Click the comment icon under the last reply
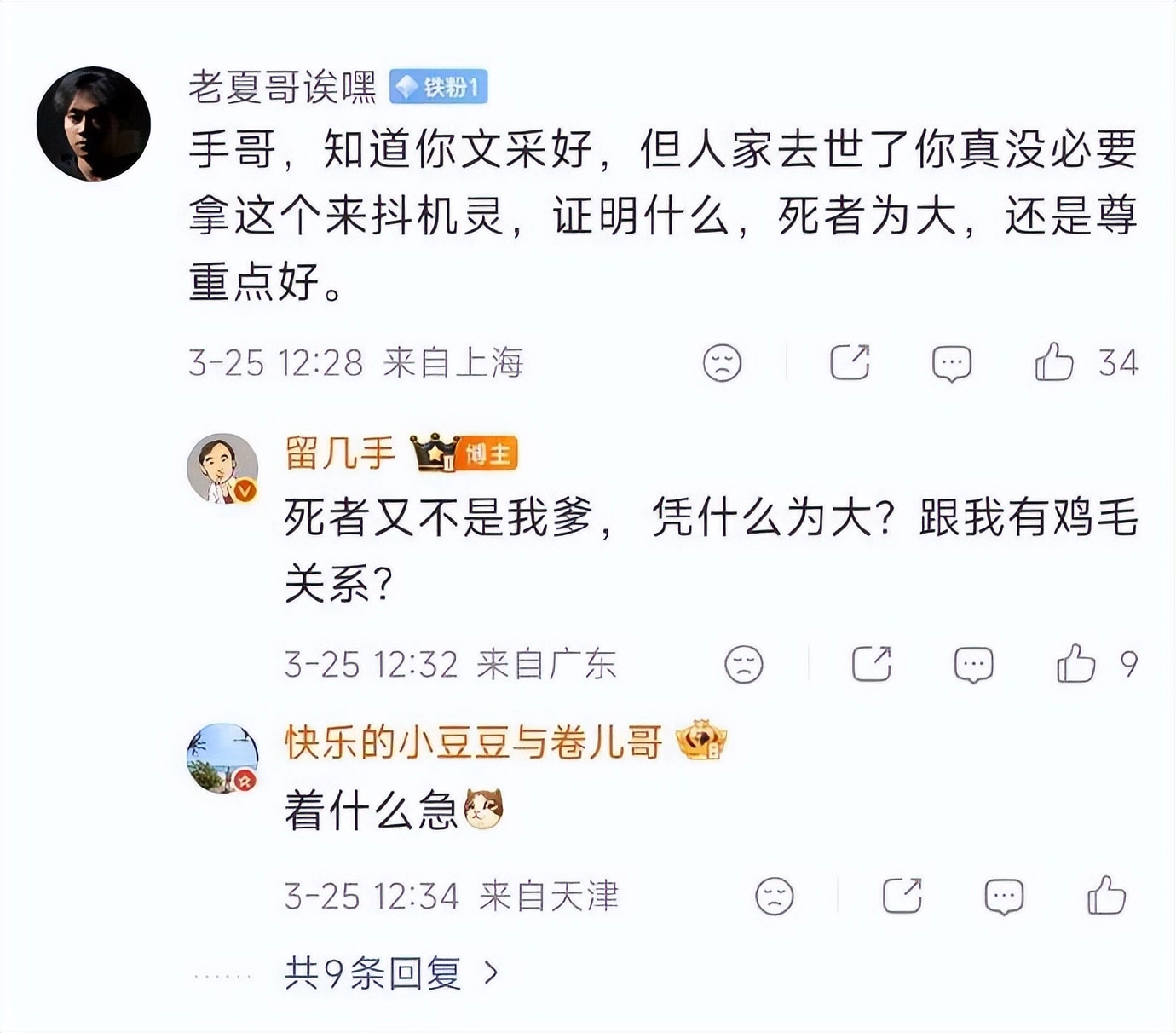Viewport: 1176px width, 1033px height. point(1003,896)
